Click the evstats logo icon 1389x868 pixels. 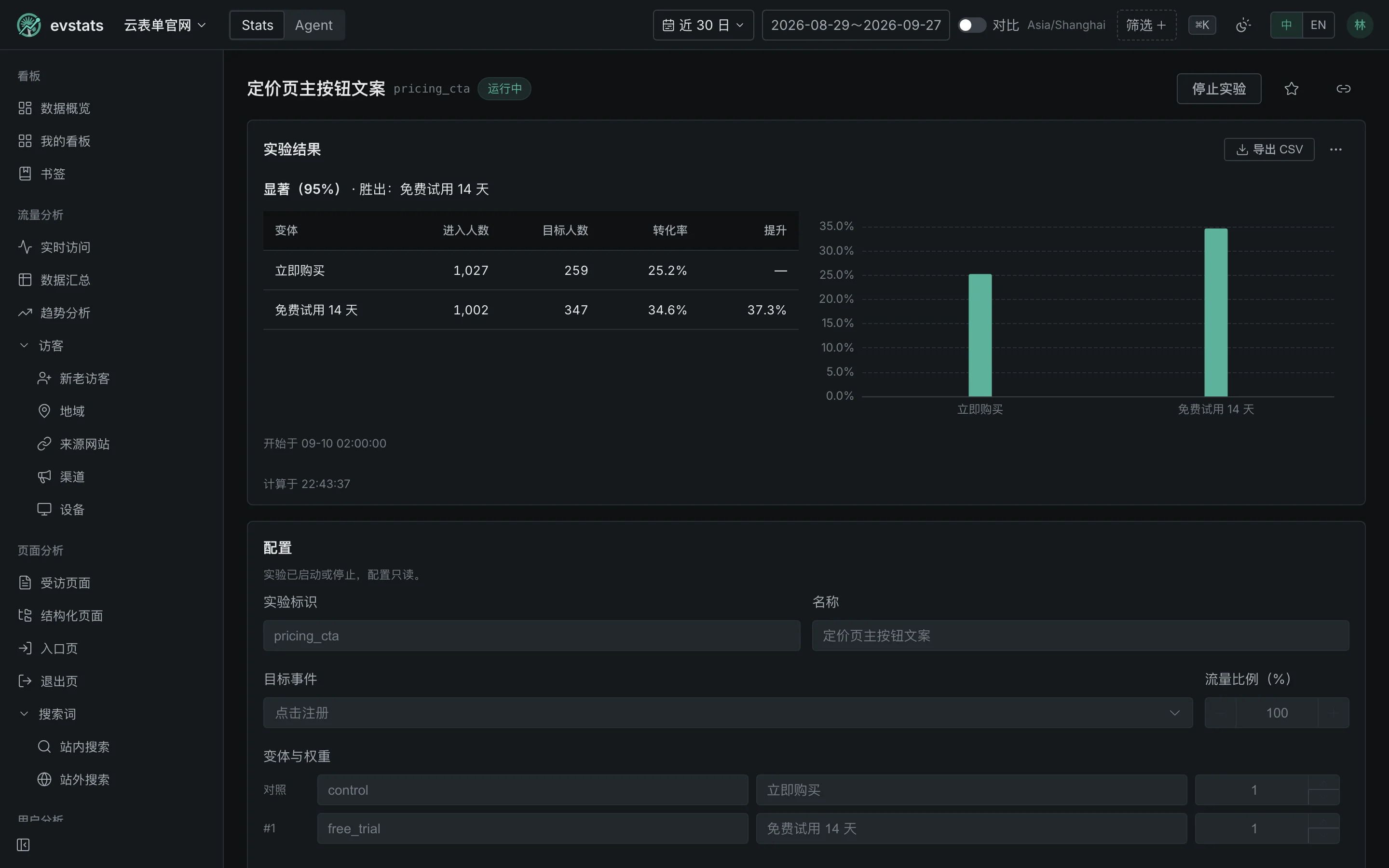(29, 25)
